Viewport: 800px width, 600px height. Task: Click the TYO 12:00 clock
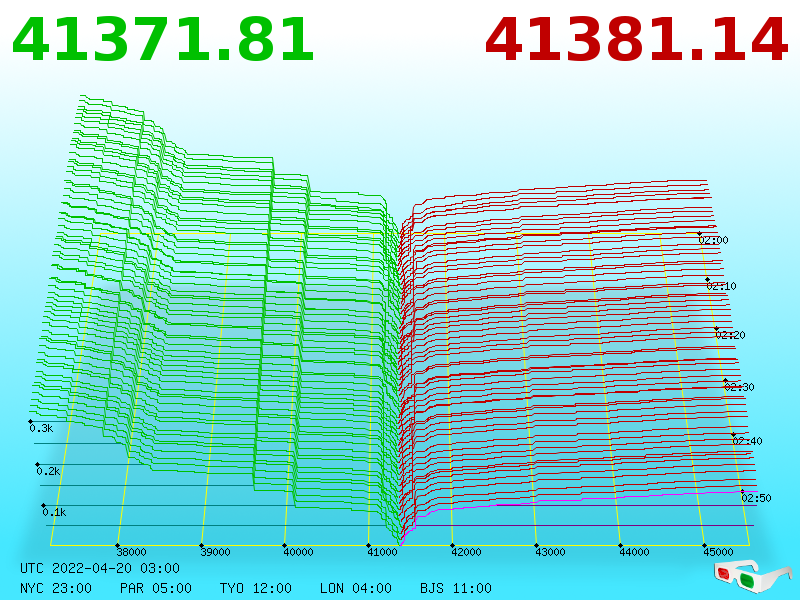click(256, 588)
